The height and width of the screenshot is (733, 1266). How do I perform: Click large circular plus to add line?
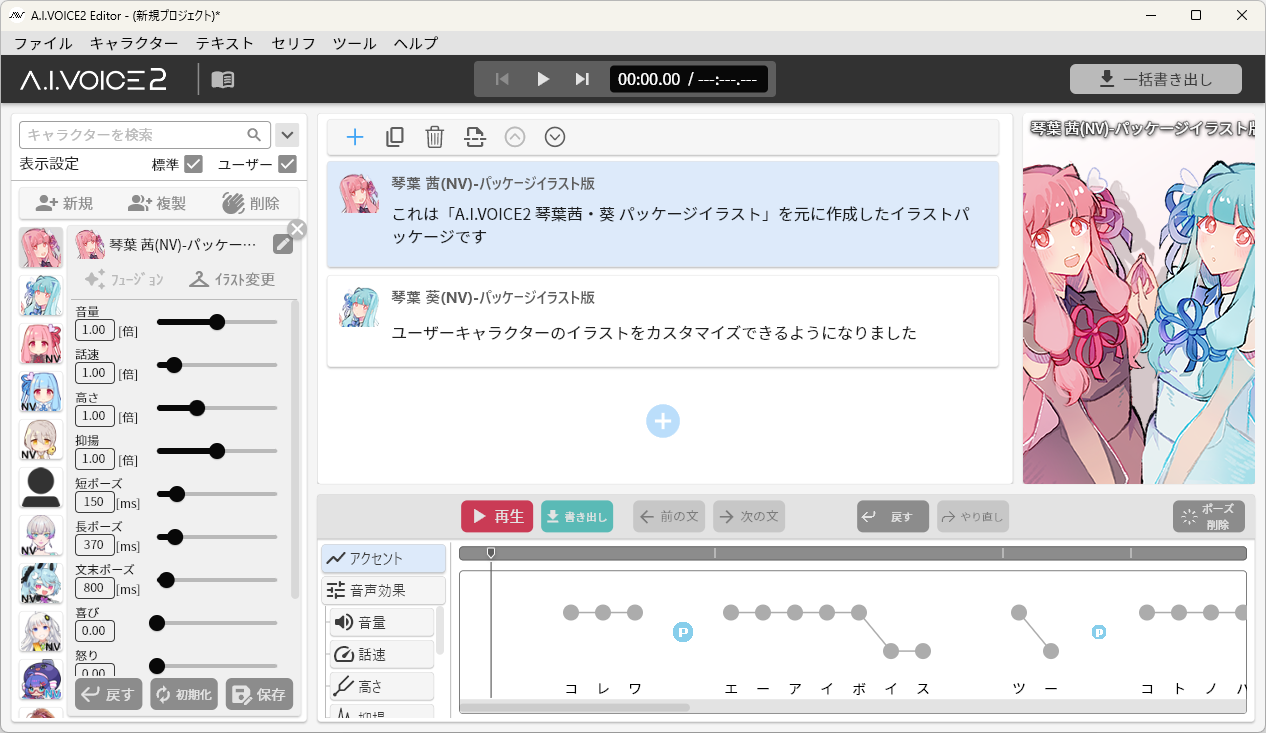coord(663,421)
